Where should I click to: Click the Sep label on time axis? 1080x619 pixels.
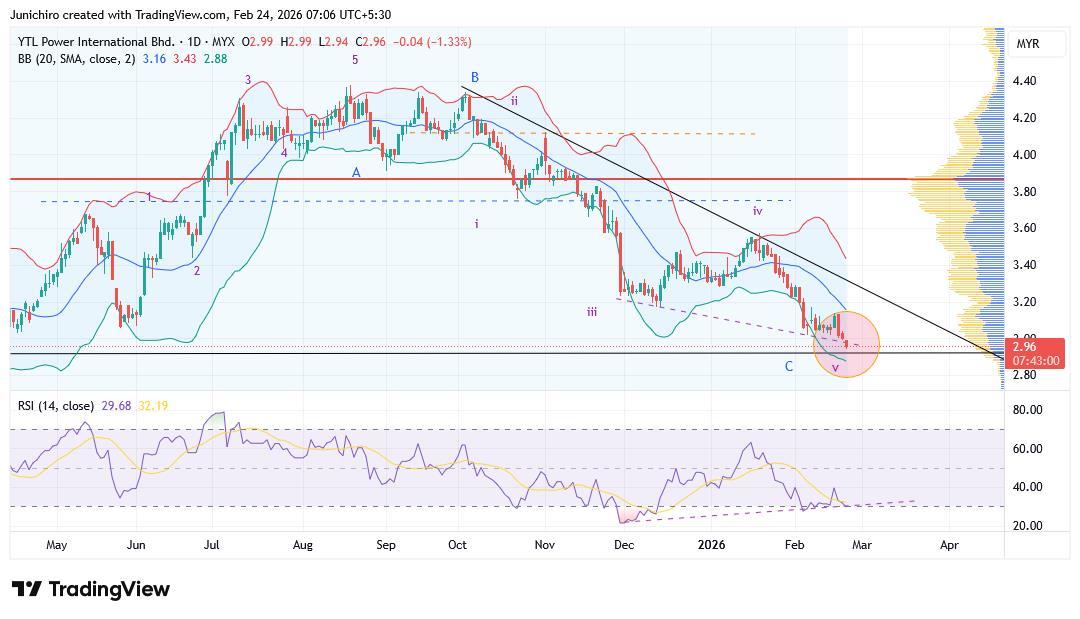[x=386, y=545]
